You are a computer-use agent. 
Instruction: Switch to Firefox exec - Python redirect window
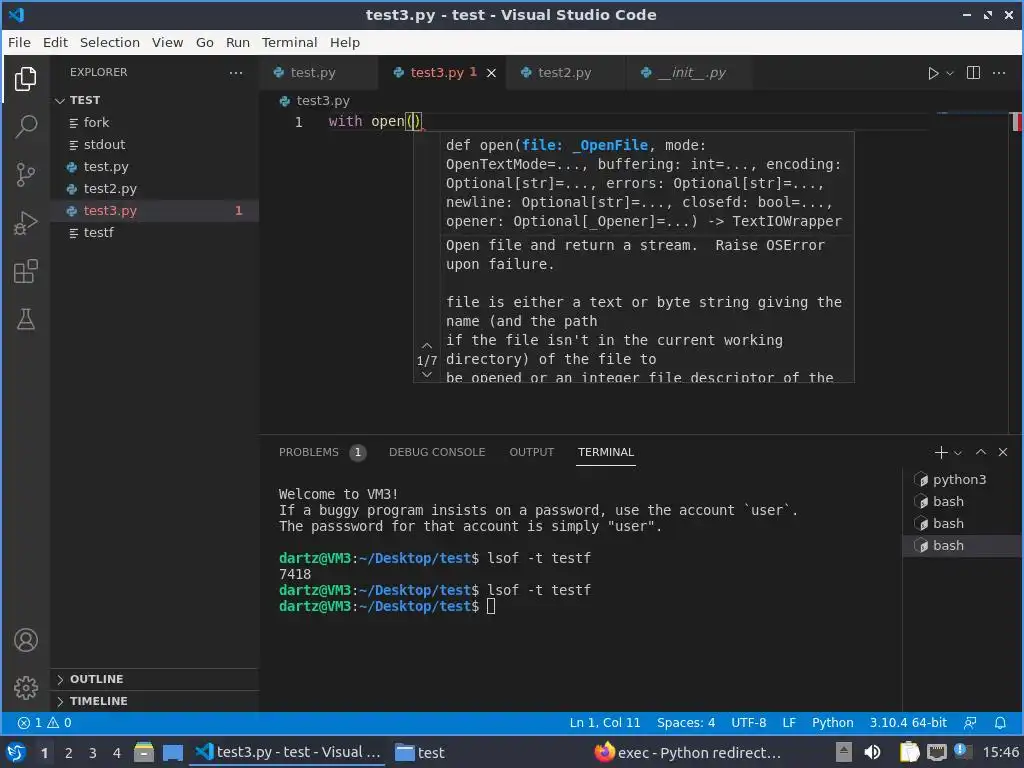pos(688,753)
